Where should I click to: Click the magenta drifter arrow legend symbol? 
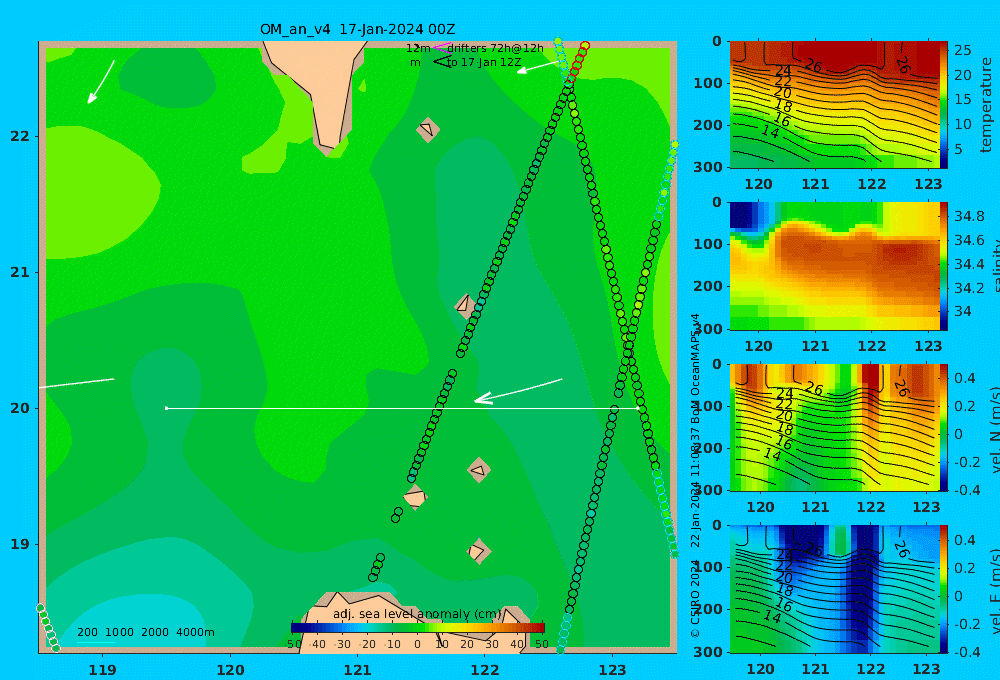click(x=441, y=47)
